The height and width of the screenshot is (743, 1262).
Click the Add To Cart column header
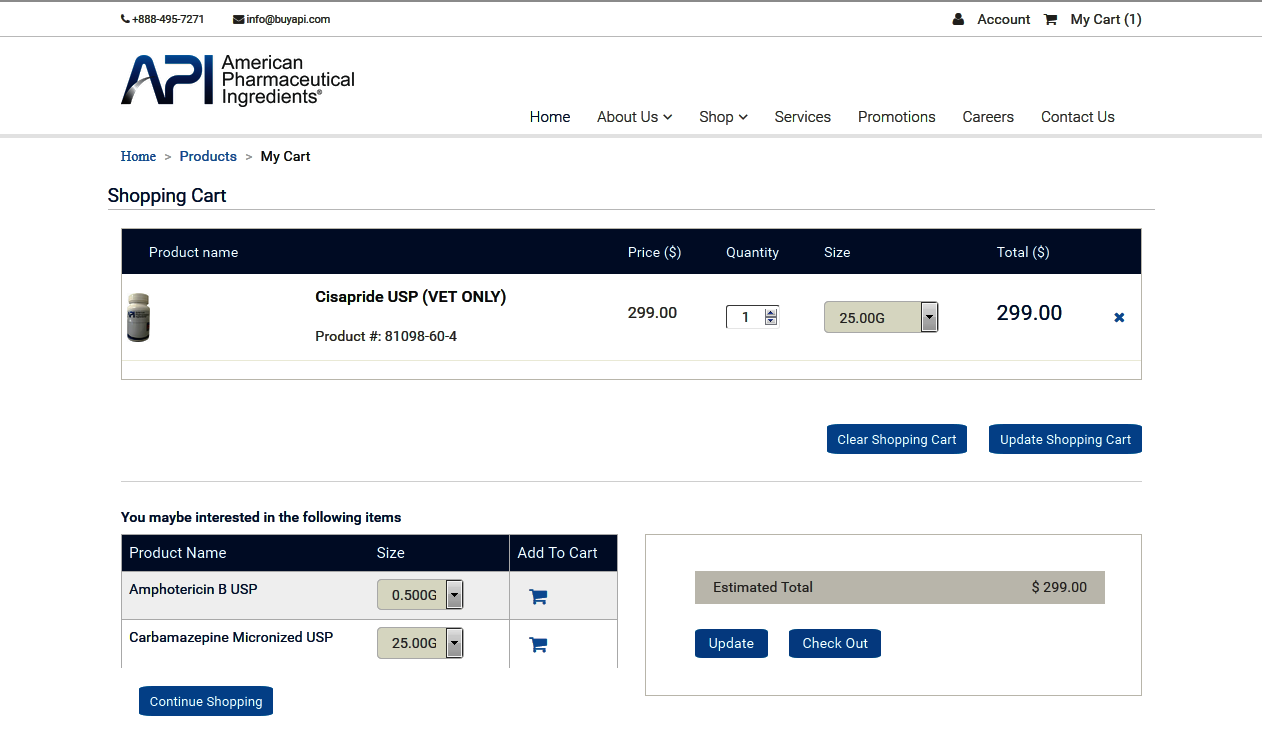point(557,553)
